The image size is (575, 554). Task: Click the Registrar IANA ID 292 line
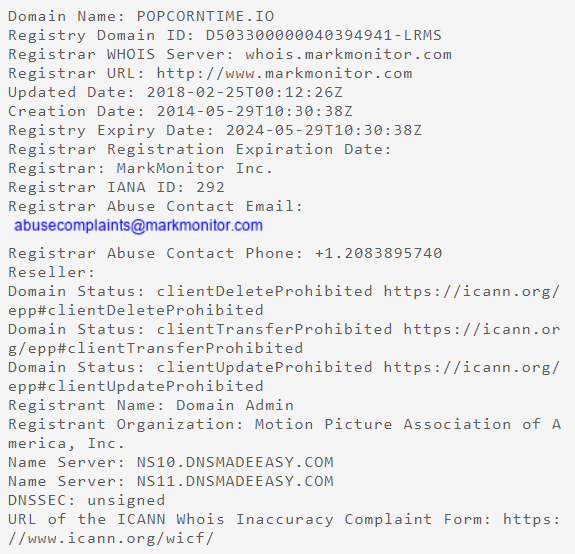[x=116, y=187]
